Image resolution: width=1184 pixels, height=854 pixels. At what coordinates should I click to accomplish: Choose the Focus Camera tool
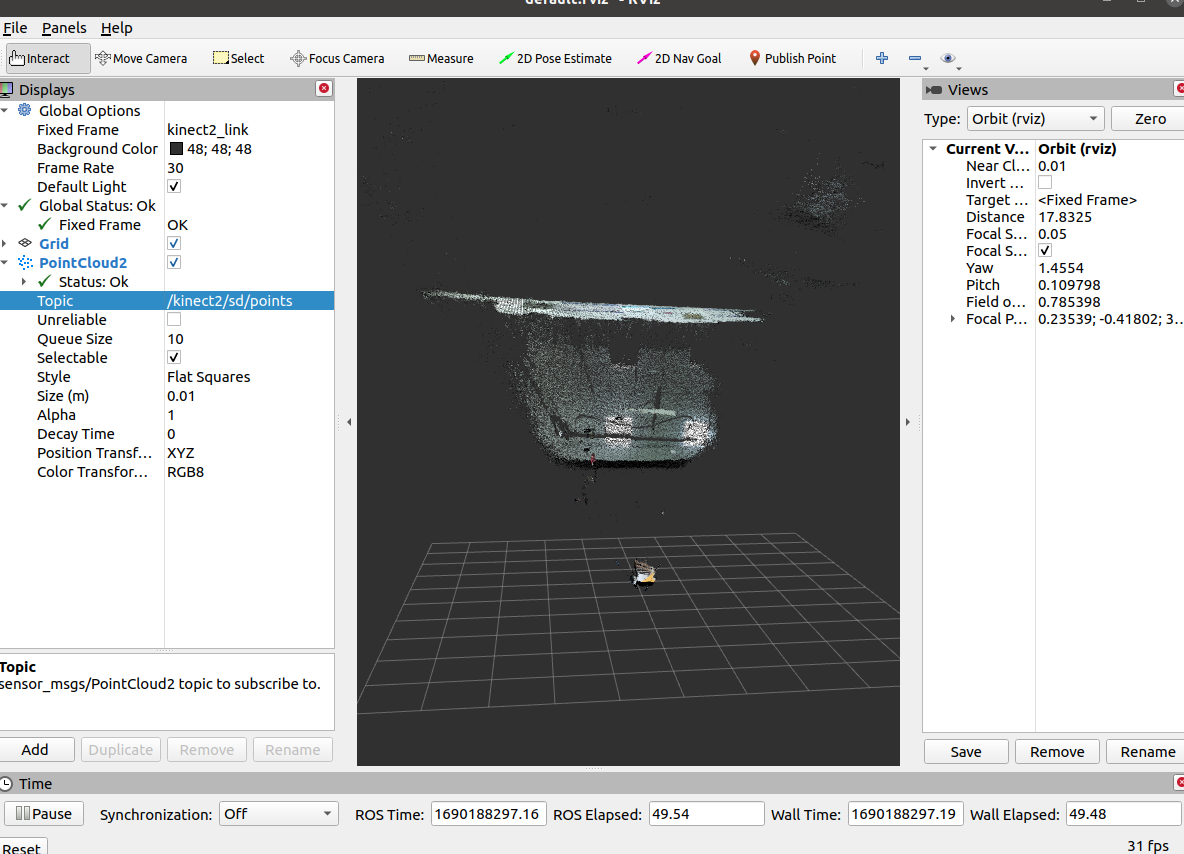tap(337, 58)
